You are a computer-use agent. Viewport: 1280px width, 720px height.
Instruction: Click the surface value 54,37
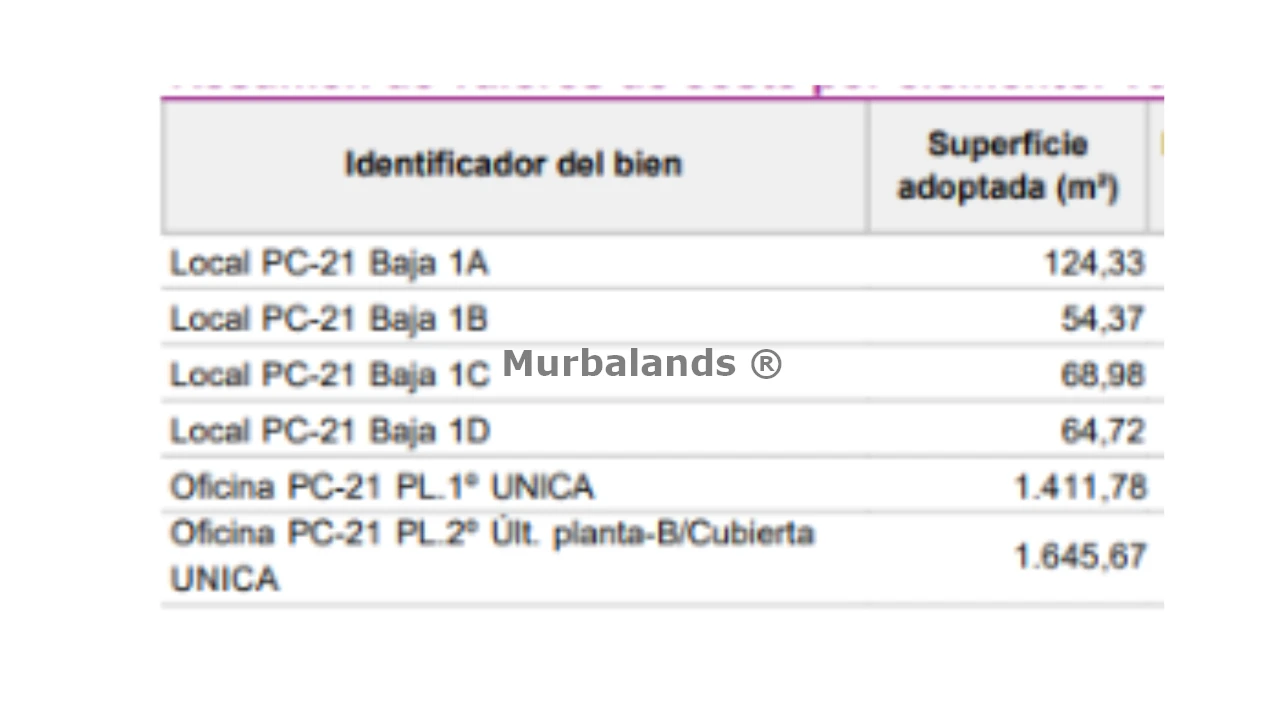coord(1103,319)
